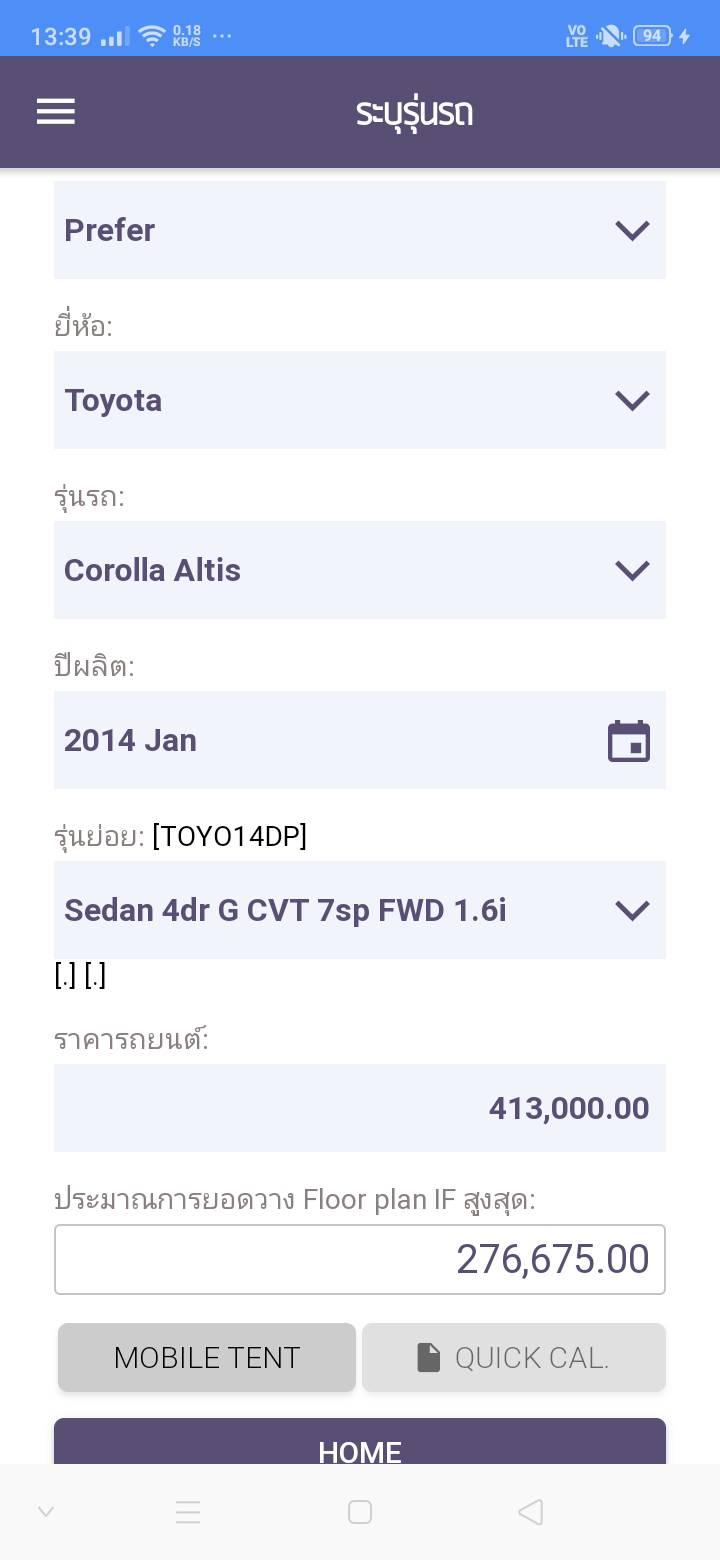Open the hamburger navigation menu
The height and width of the screenshot is (1560, 720).
[x=56, y=111]
